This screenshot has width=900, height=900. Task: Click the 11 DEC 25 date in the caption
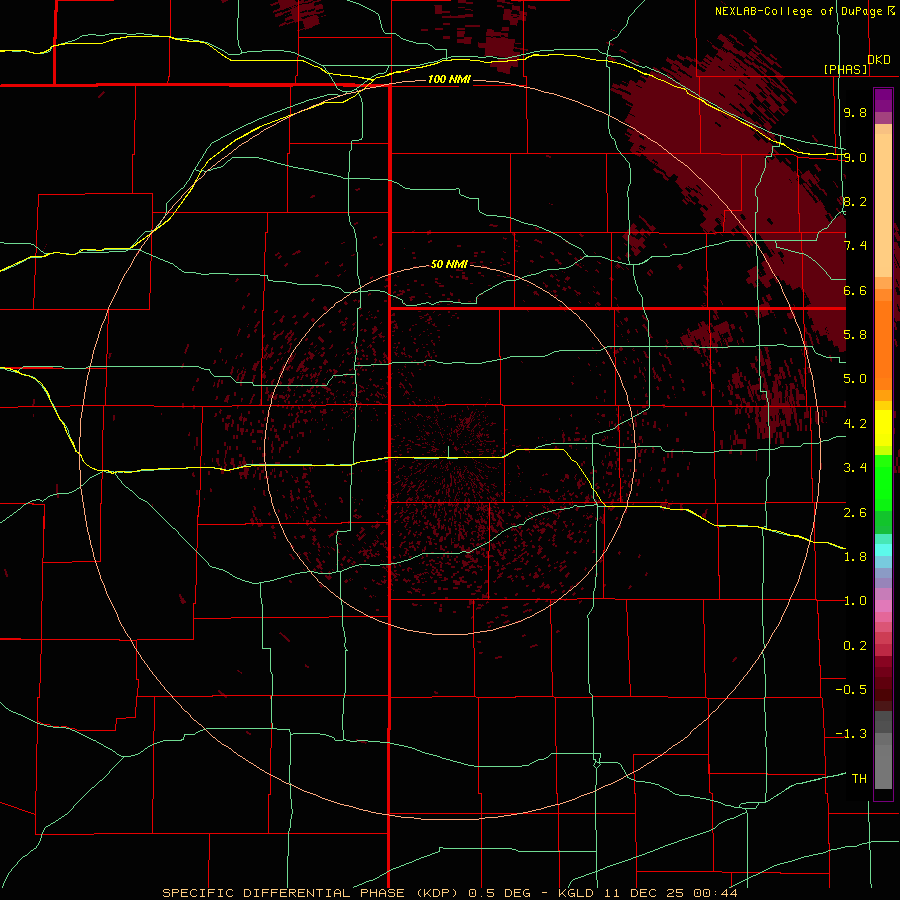click(645, 893)
